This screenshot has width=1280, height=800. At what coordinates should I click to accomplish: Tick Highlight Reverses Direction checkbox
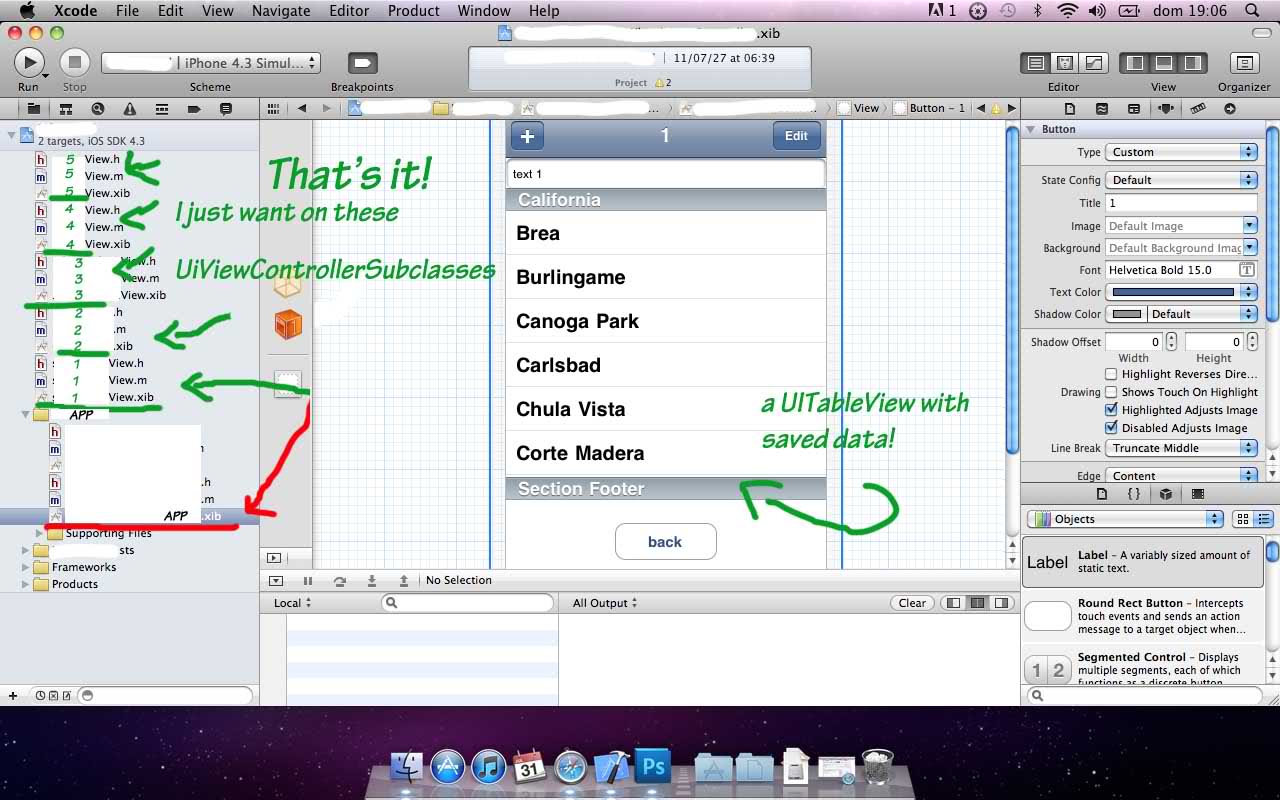[x=1111, y=374]
